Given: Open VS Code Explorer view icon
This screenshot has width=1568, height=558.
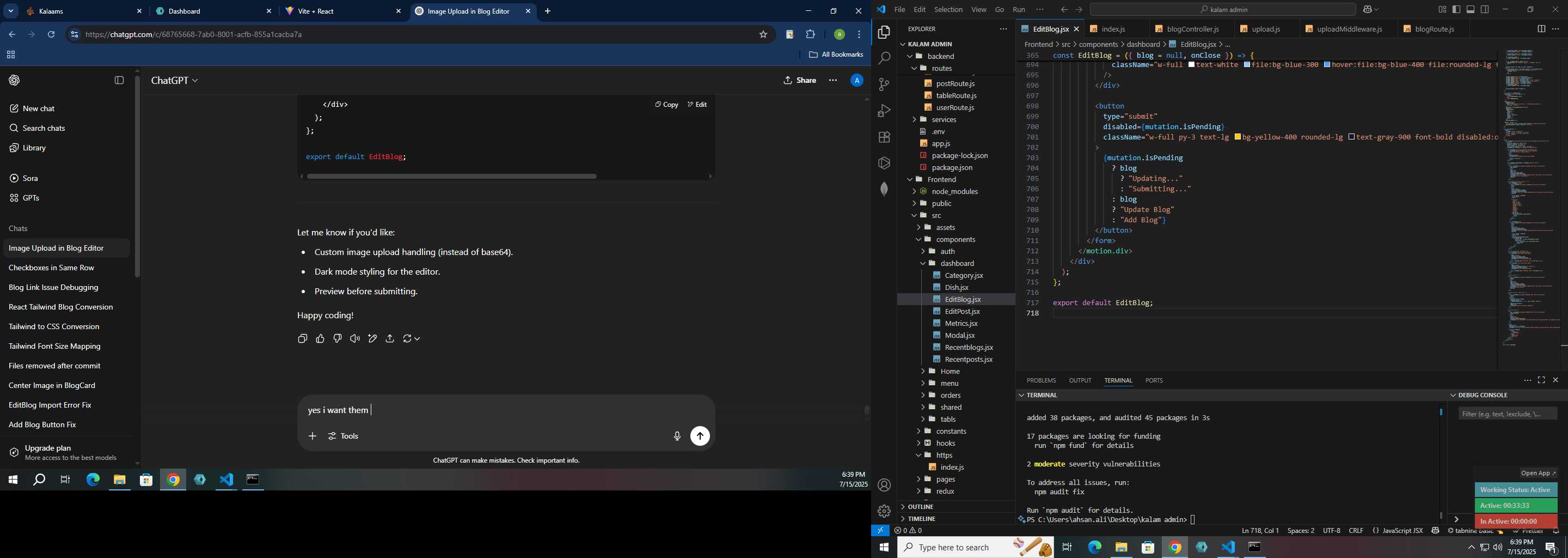Looking at the screenshot, I should point(884,32).
